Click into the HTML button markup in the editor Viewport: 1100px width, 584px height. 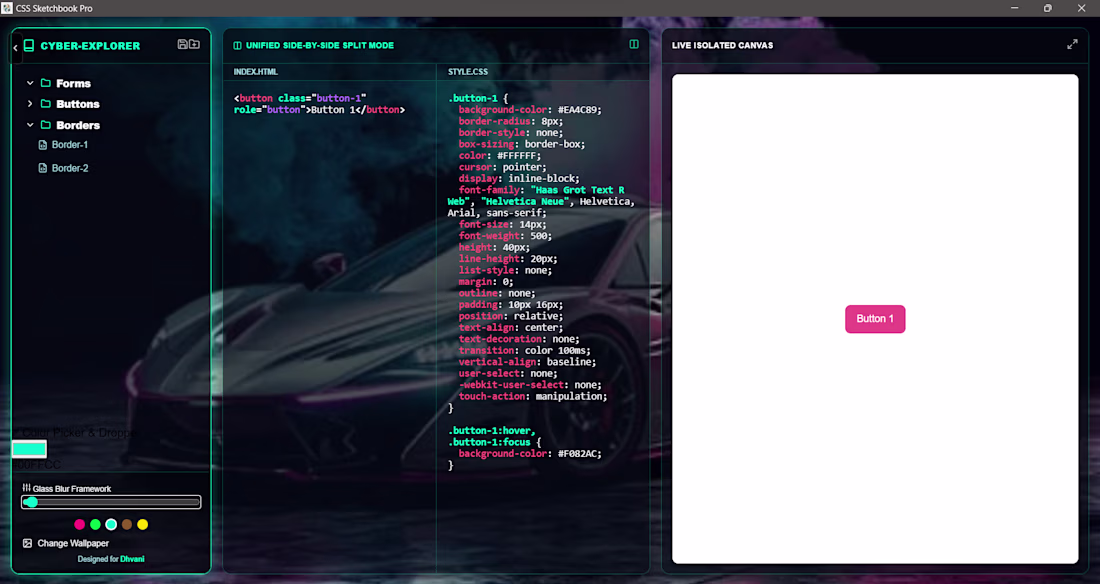point(319,104)
